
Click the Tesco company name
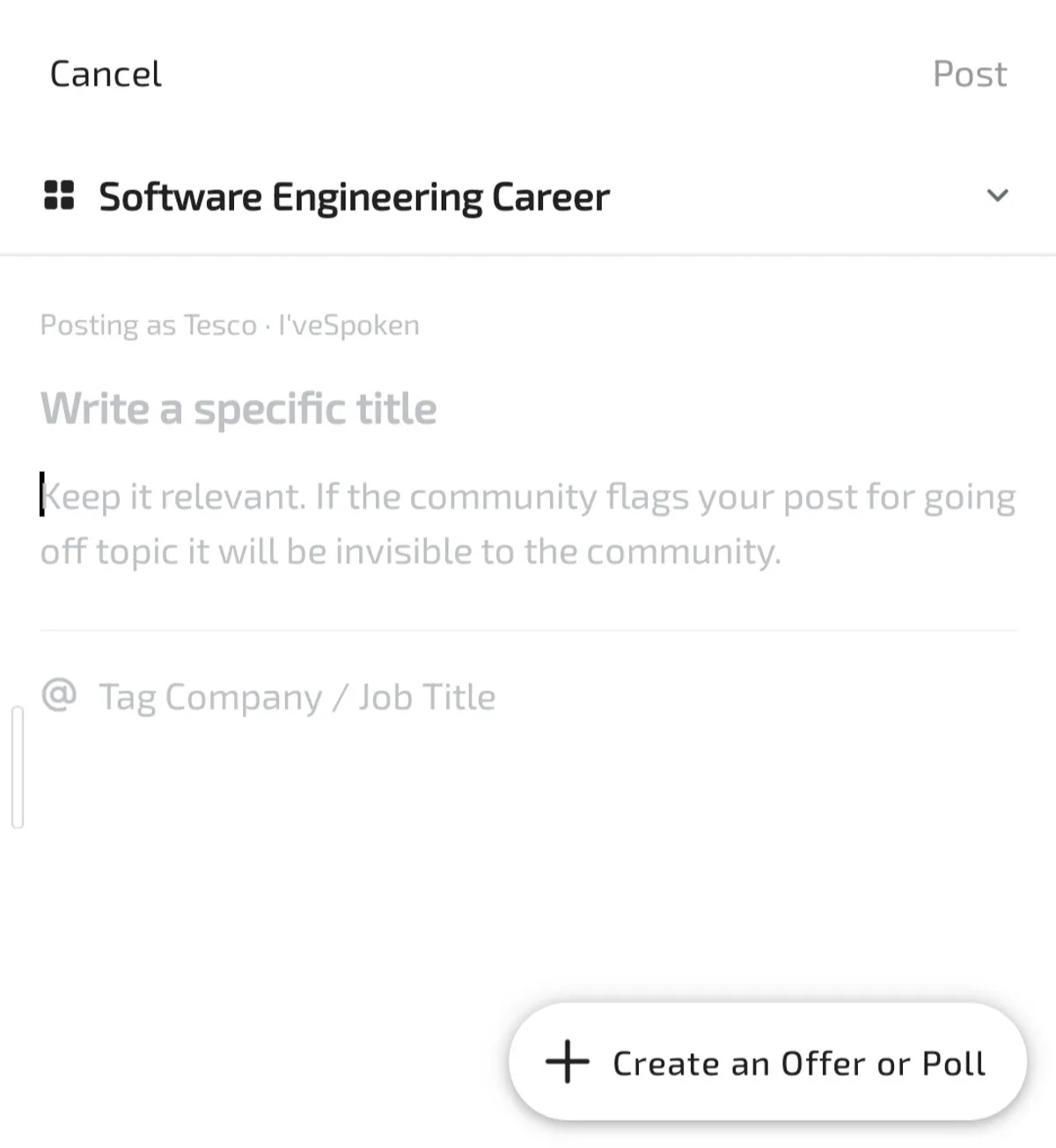point(220,325)
